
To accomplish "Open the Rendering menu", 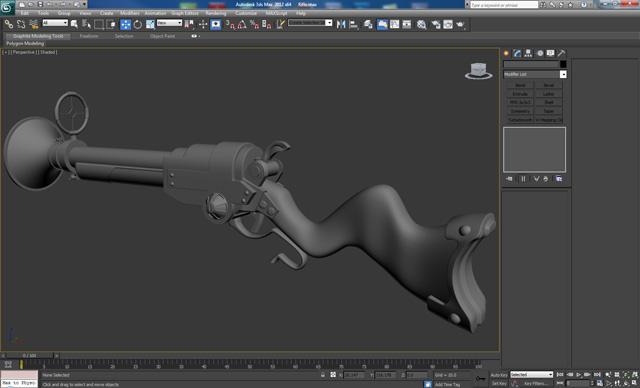I will (216, 13).
